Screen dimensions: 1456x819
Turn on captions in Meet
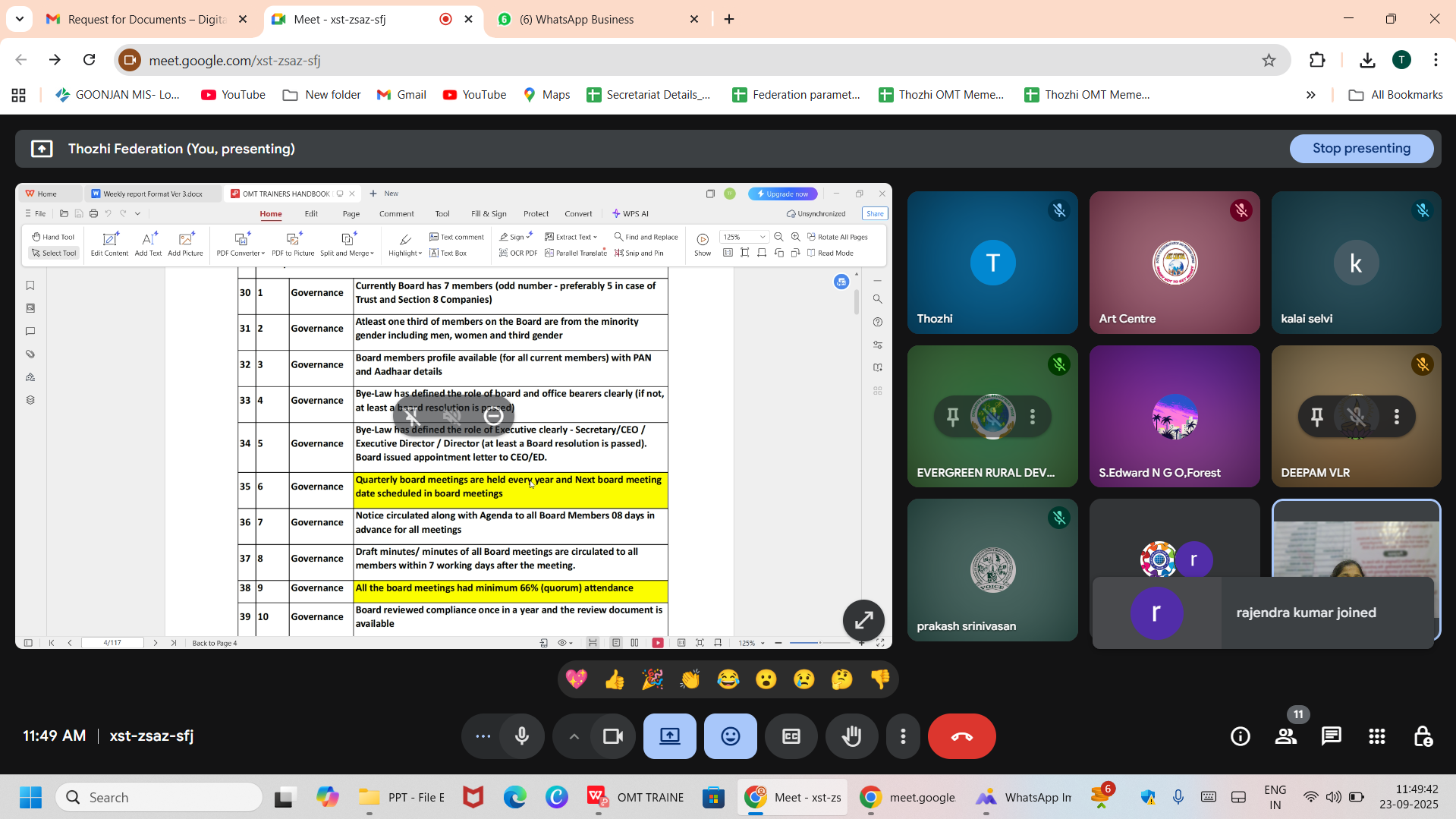point(791,736)
